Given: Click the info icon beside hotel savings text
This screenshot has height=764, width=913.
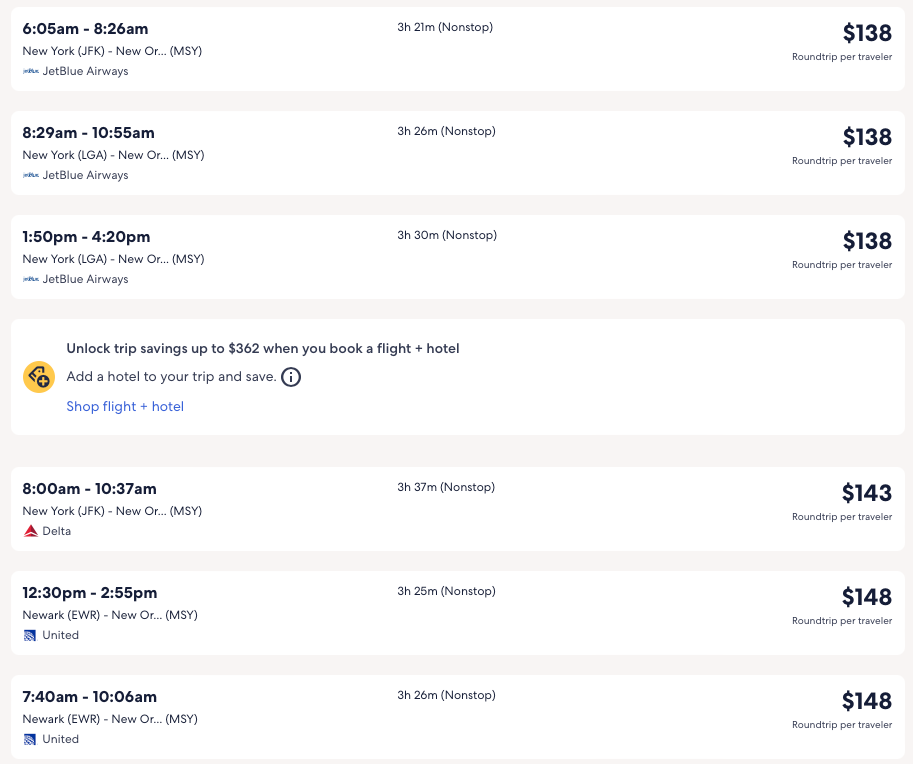Looking at the screenshot, I should tap(291, 377).
